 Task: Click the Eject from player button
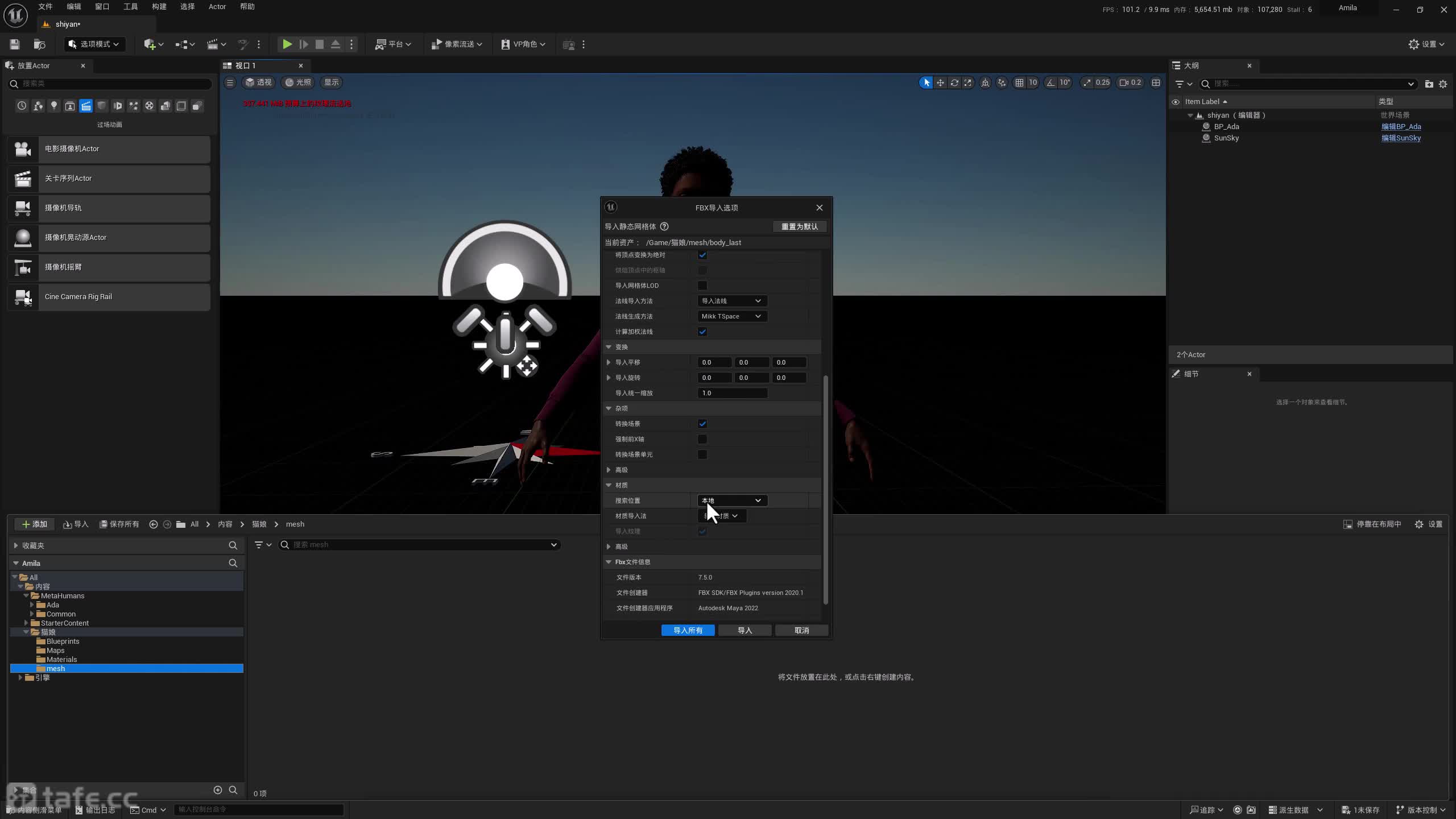point(336,44)
